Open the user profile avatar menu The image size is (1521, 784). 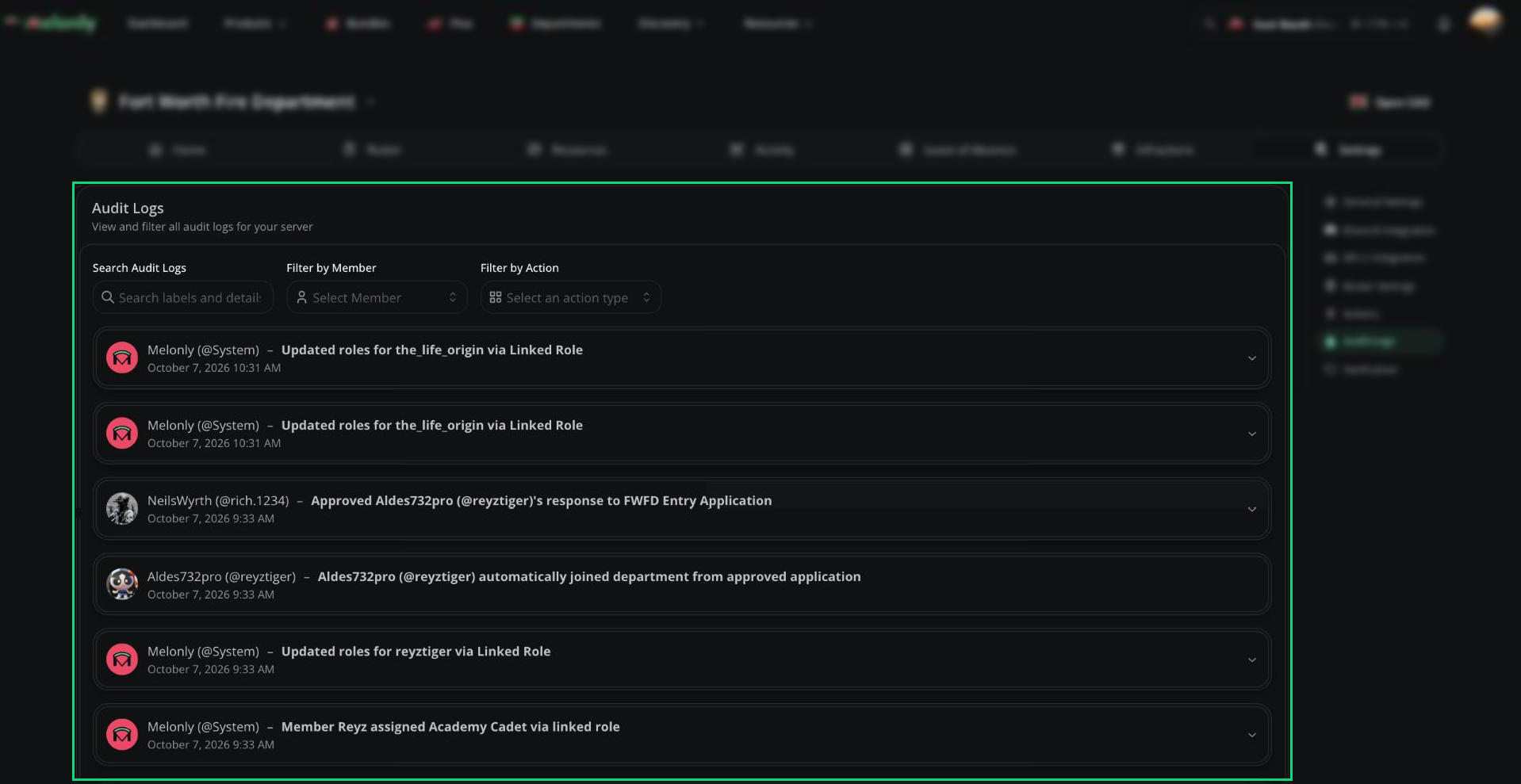click(x=1485, y=22)
